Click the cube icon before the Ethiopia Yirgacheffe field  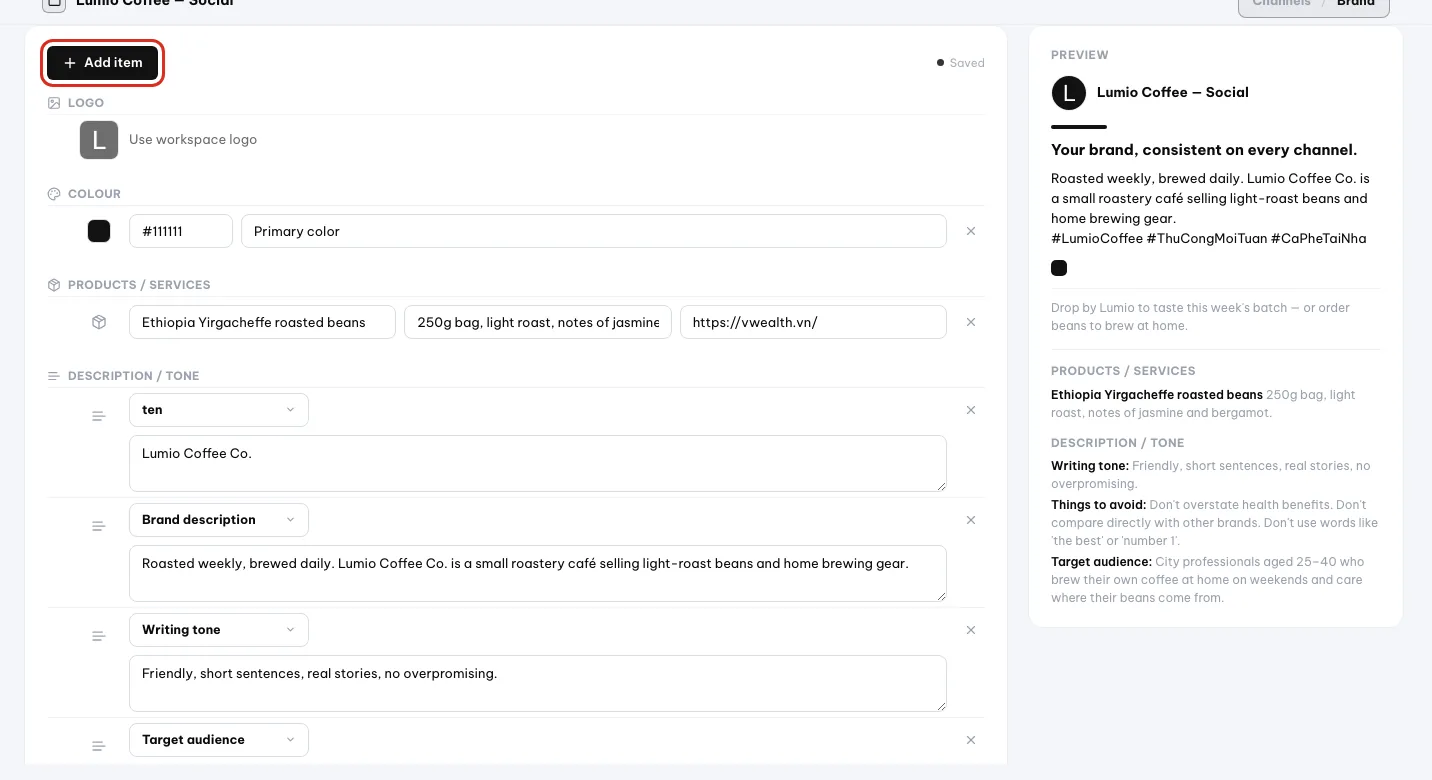click(99, 322)
